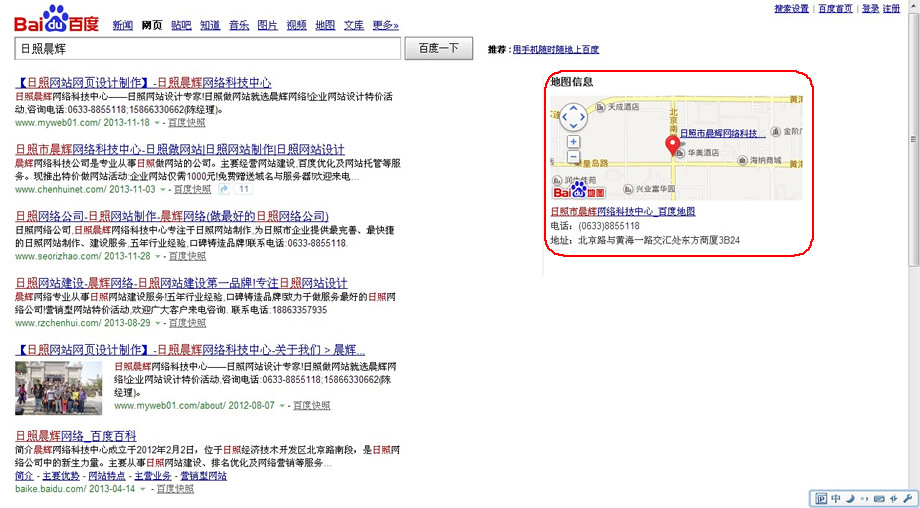Click the page vertical scrollbar
This screenshot has width=920, height=508.
coord(914,138)
